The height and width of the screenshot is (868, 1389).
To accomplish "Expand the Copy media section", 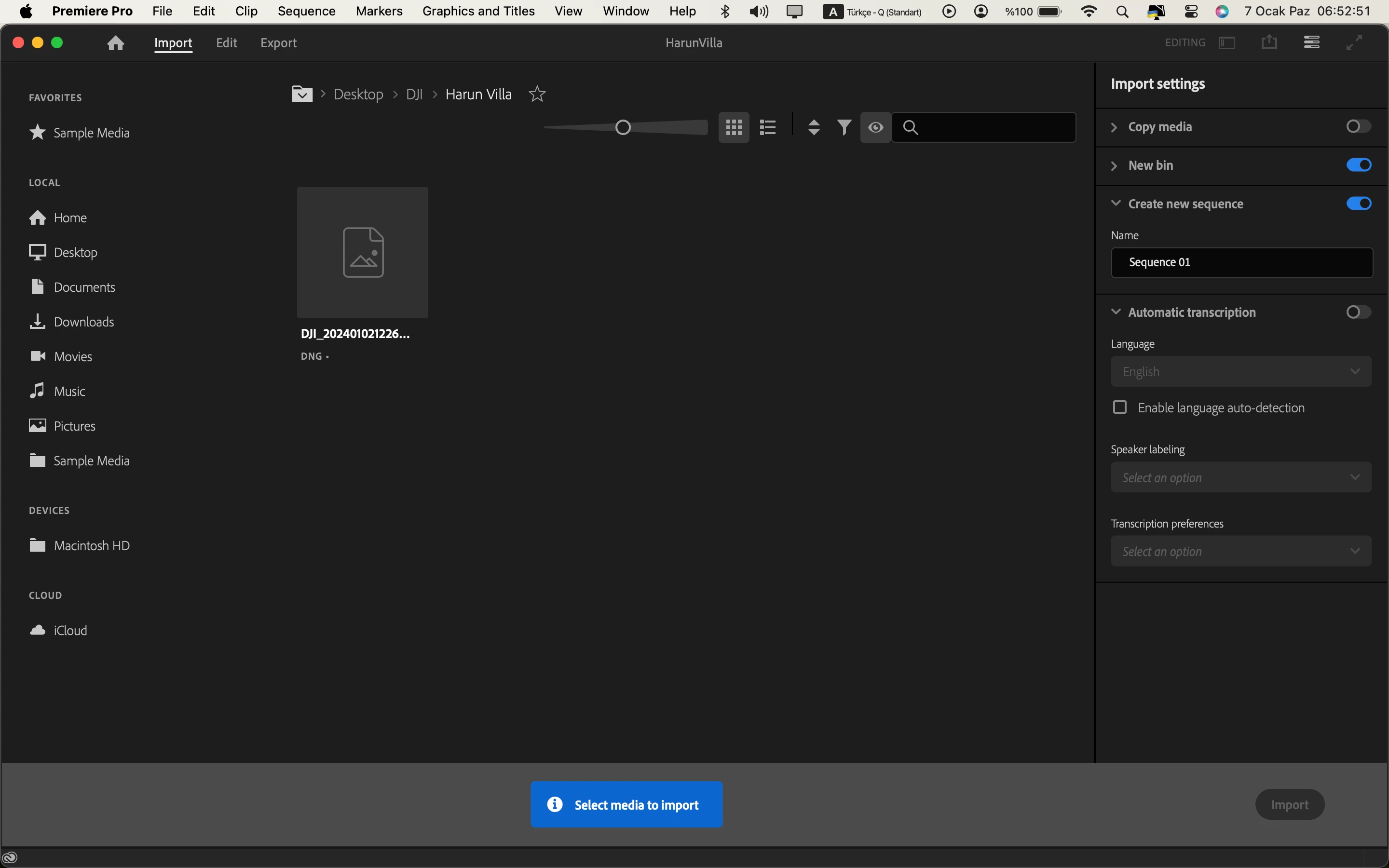I will (1114, 127).
